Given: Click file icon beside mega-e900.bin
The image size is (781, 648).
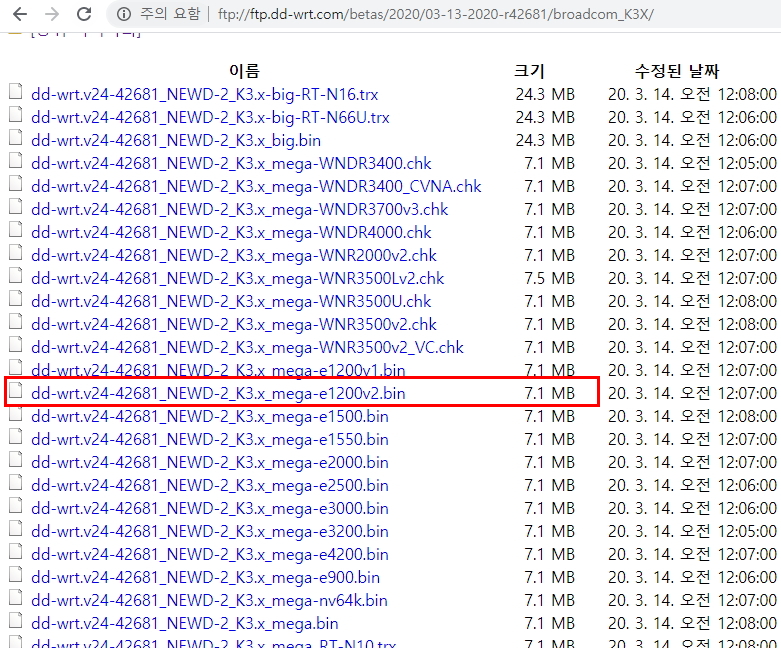Looking at the screenshot, I should pos(15,574).
